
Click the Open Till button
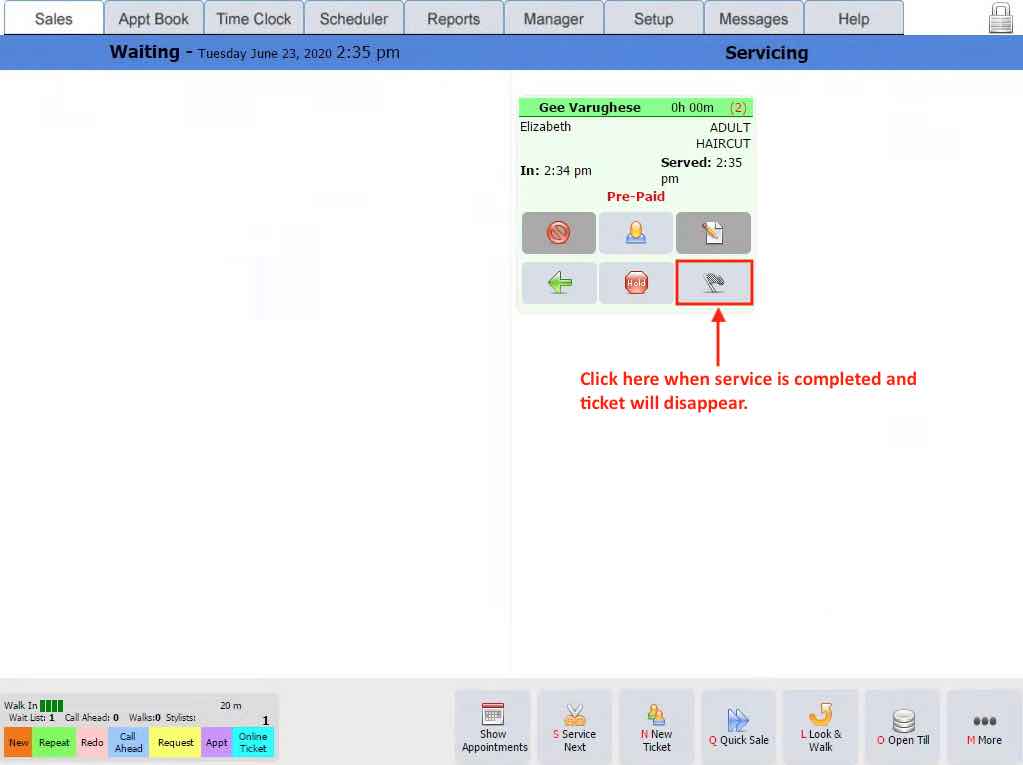point(903,727)
